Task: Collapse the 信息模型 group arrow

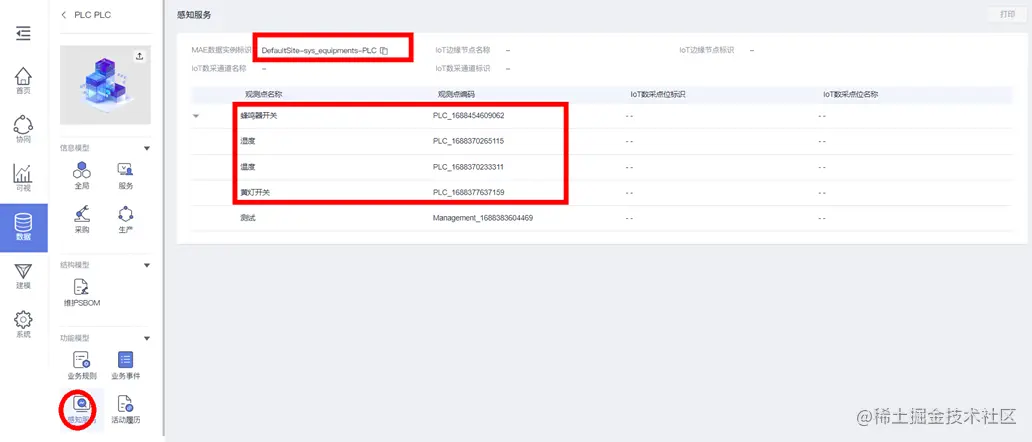Action: tap(147, 149)
